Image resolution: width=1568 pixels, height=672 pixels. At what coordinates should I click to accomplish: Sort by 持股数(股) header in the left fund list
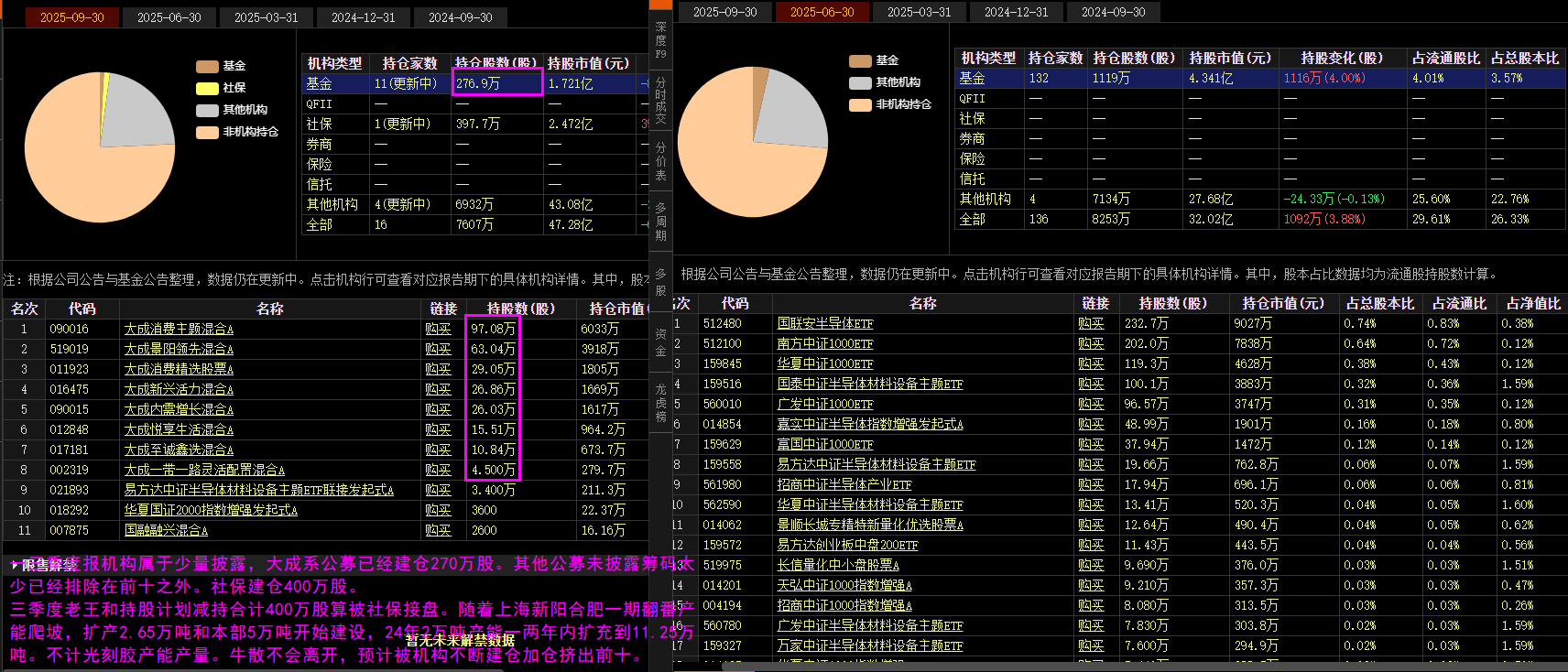click(520, 309)
